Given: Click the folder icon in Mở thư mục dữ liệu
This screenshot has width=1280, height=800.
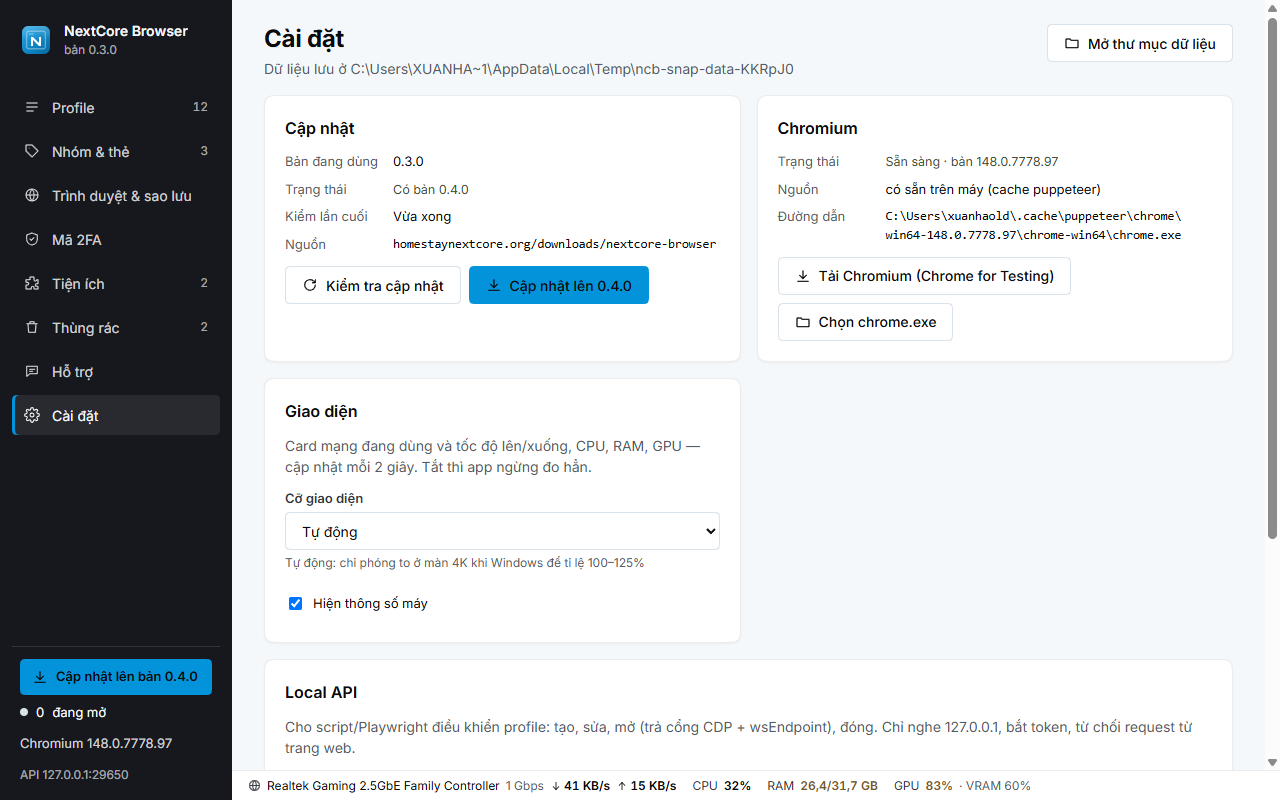Looking at the screenshot, I should 1072,44.
